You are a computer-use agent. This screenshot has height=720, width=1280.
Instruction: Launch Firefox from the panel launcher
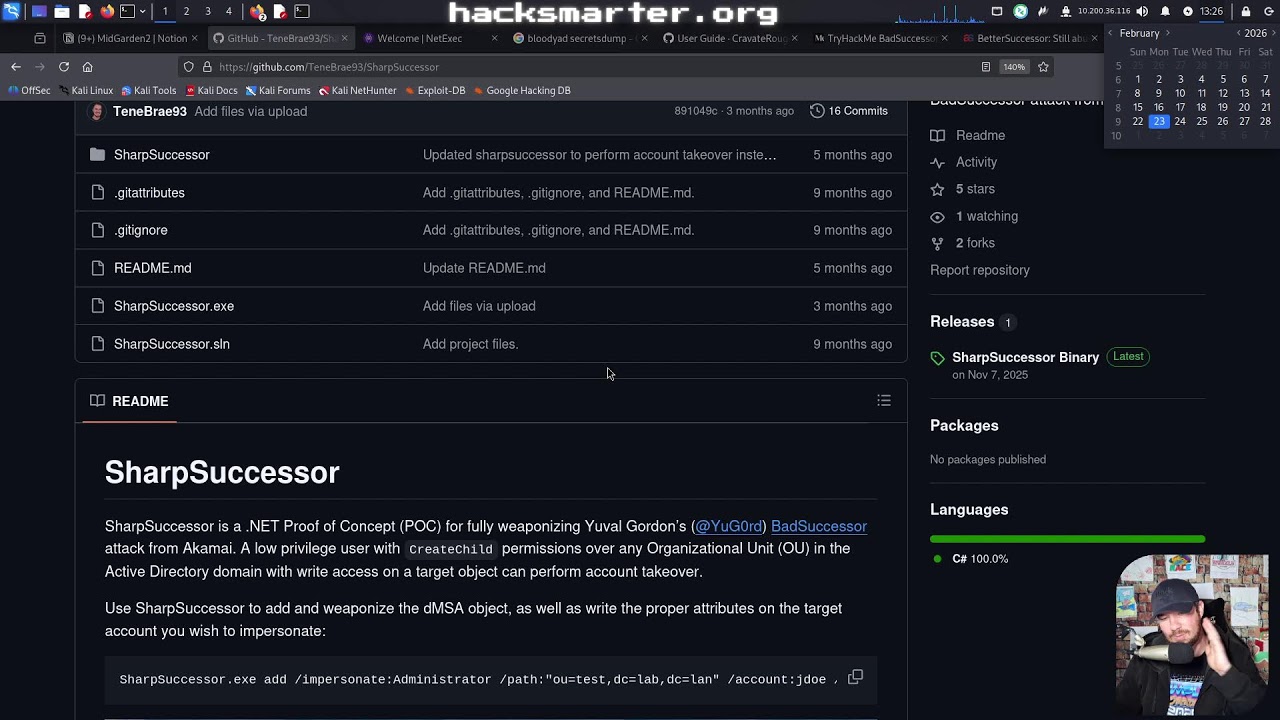pos(106,11)
